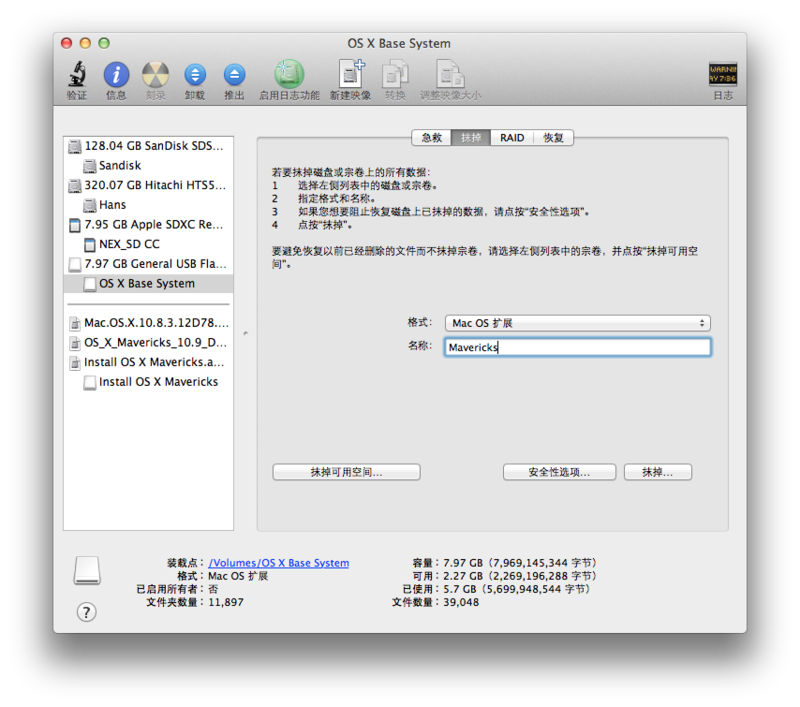Open the 日志 (Log) icon
The height and width of the screenshot is (707, 800).
pos(722,74)
